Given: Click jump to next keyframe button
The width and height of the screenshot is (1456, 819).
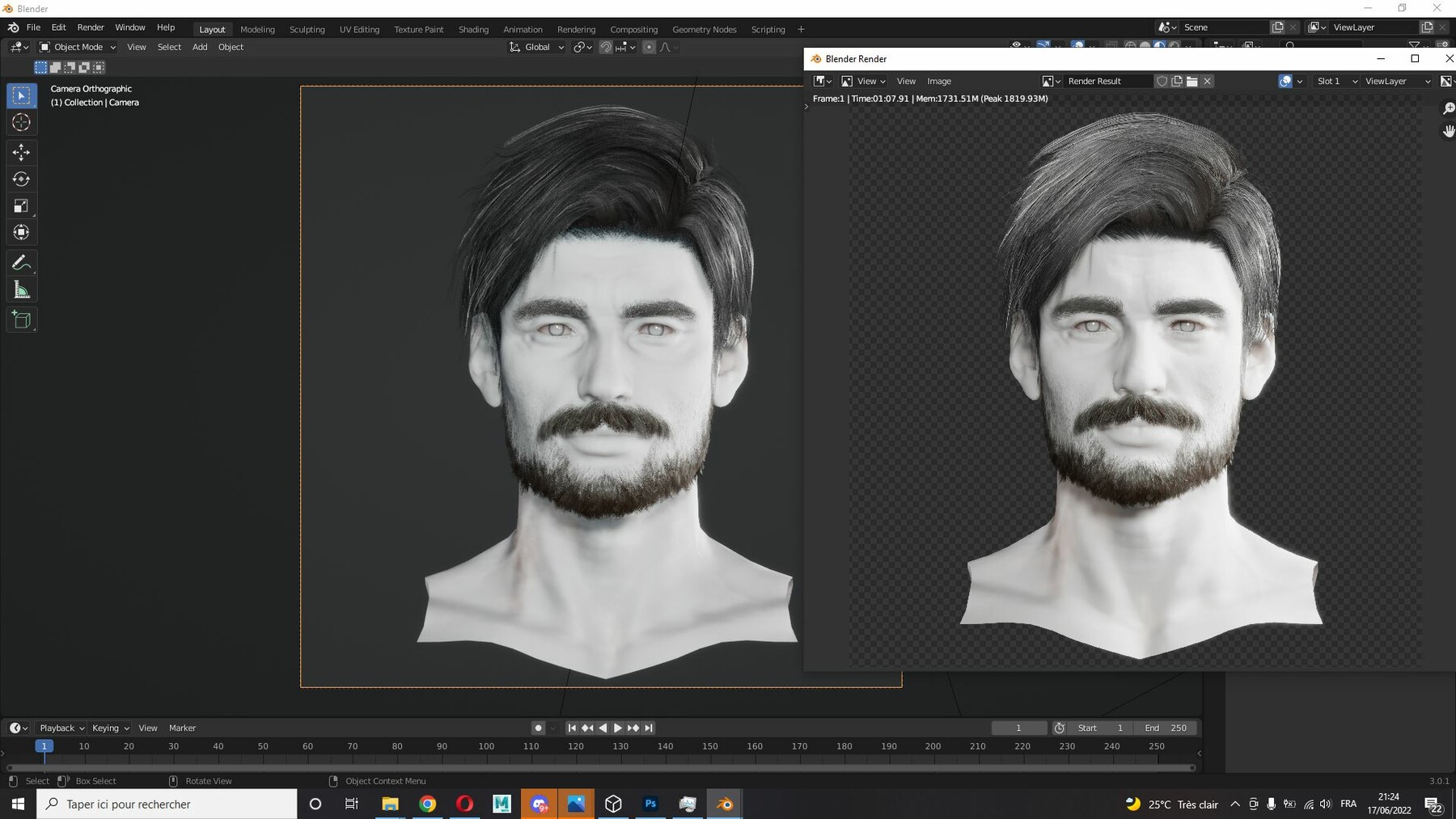Looking at the screenshot, I should [x=633, y=728].
